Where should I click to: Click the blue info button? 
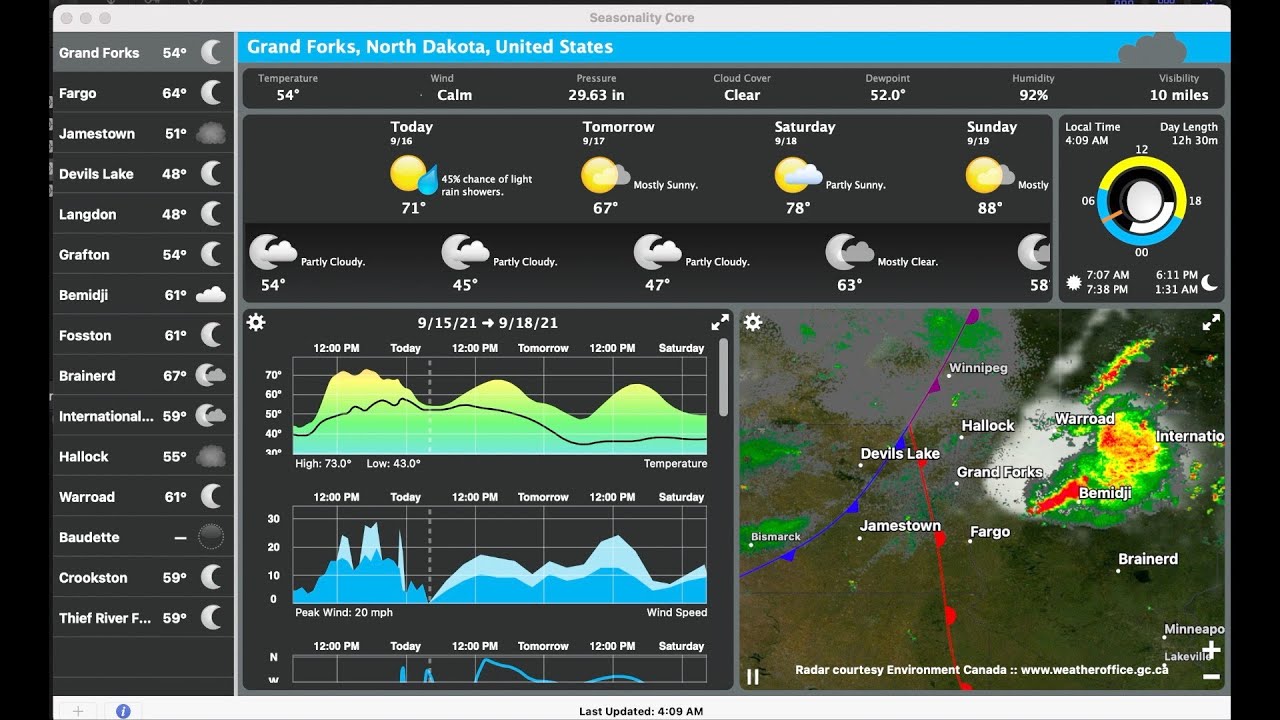pos(123,711)
